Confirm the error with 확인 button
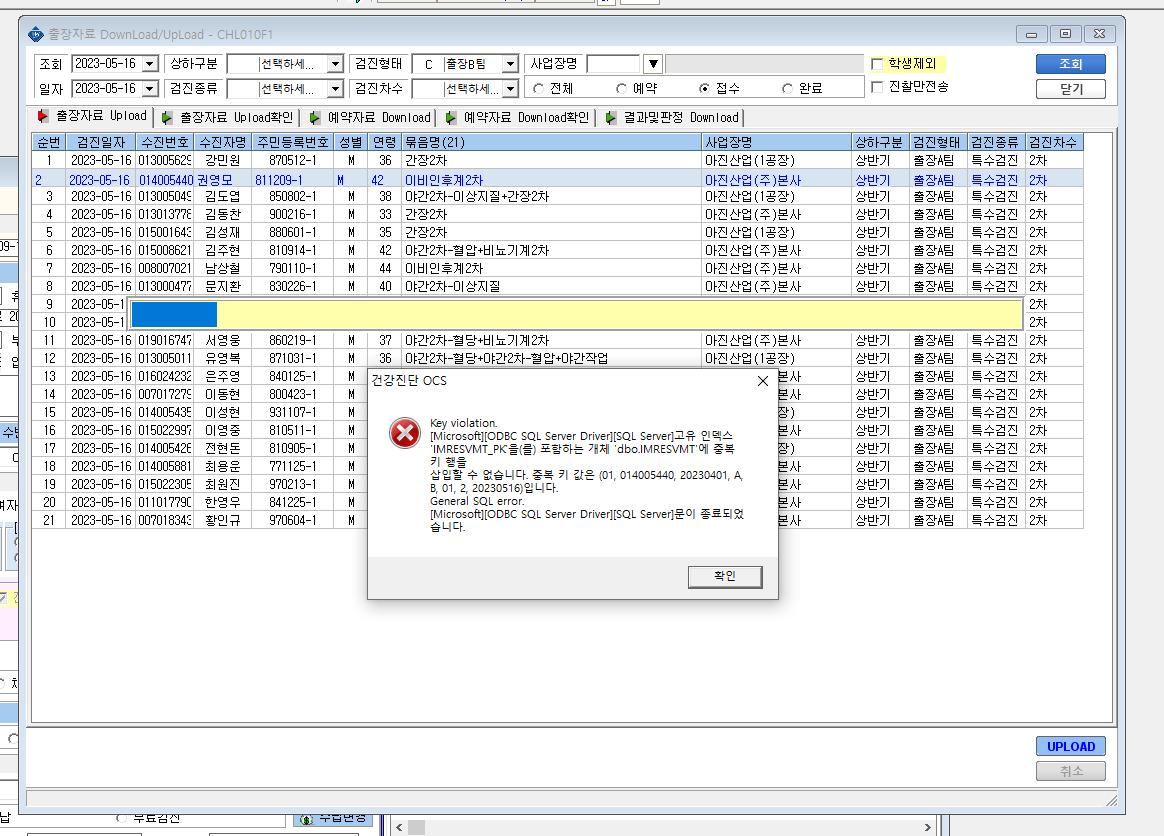This screenshot has height=836, width=1164. (x=725, y=577)
